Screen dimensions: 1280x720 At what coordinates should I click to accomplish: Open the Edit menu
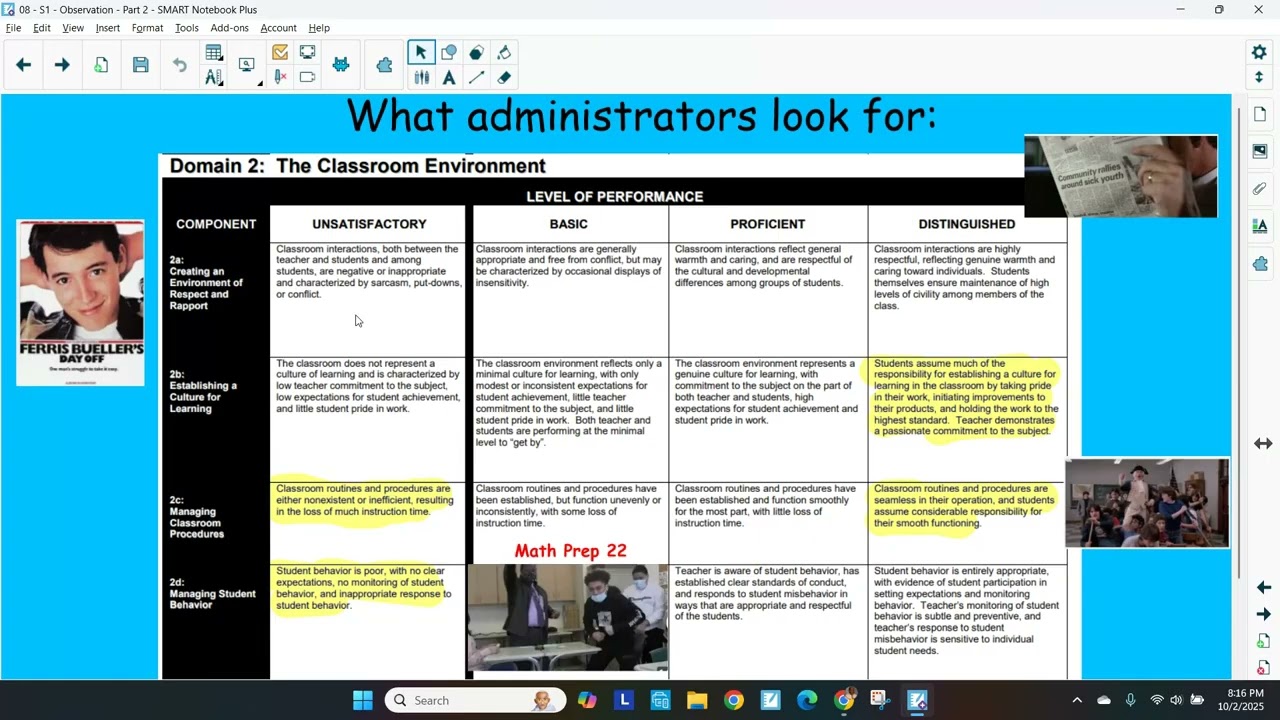42,28
